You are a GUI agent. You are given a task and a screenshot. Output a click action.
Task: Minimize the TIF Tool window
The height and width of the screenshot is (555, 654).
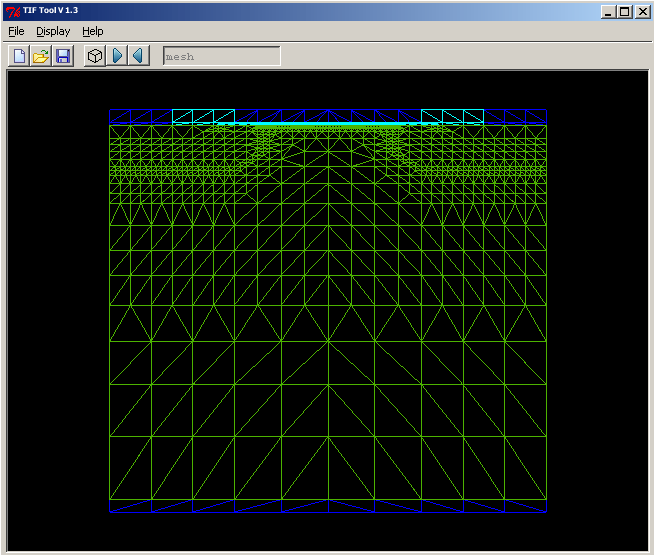[609, 11]
